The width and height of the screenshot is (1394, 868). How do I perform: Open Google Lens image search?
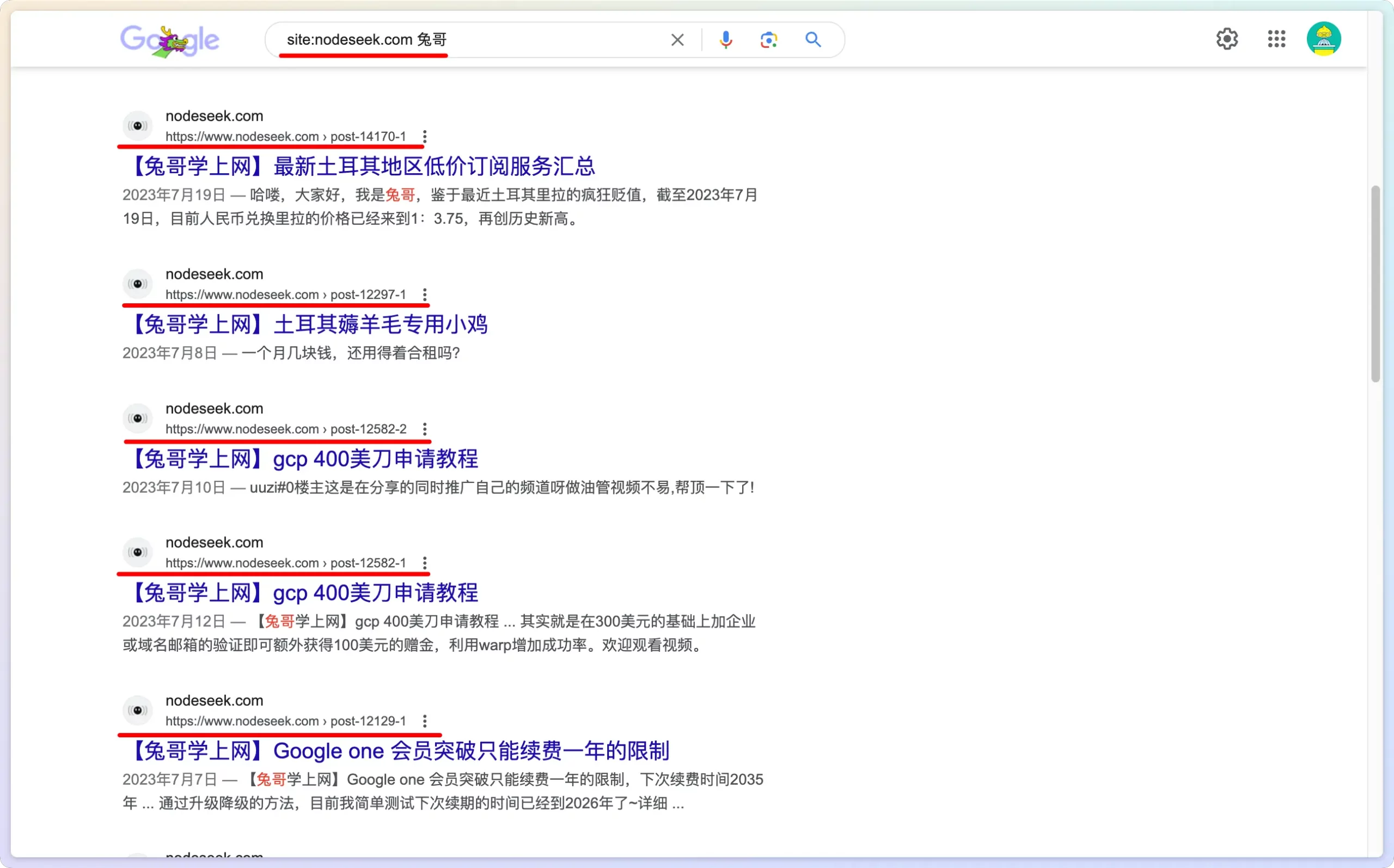pyautogui.click(x=768, y=40)
